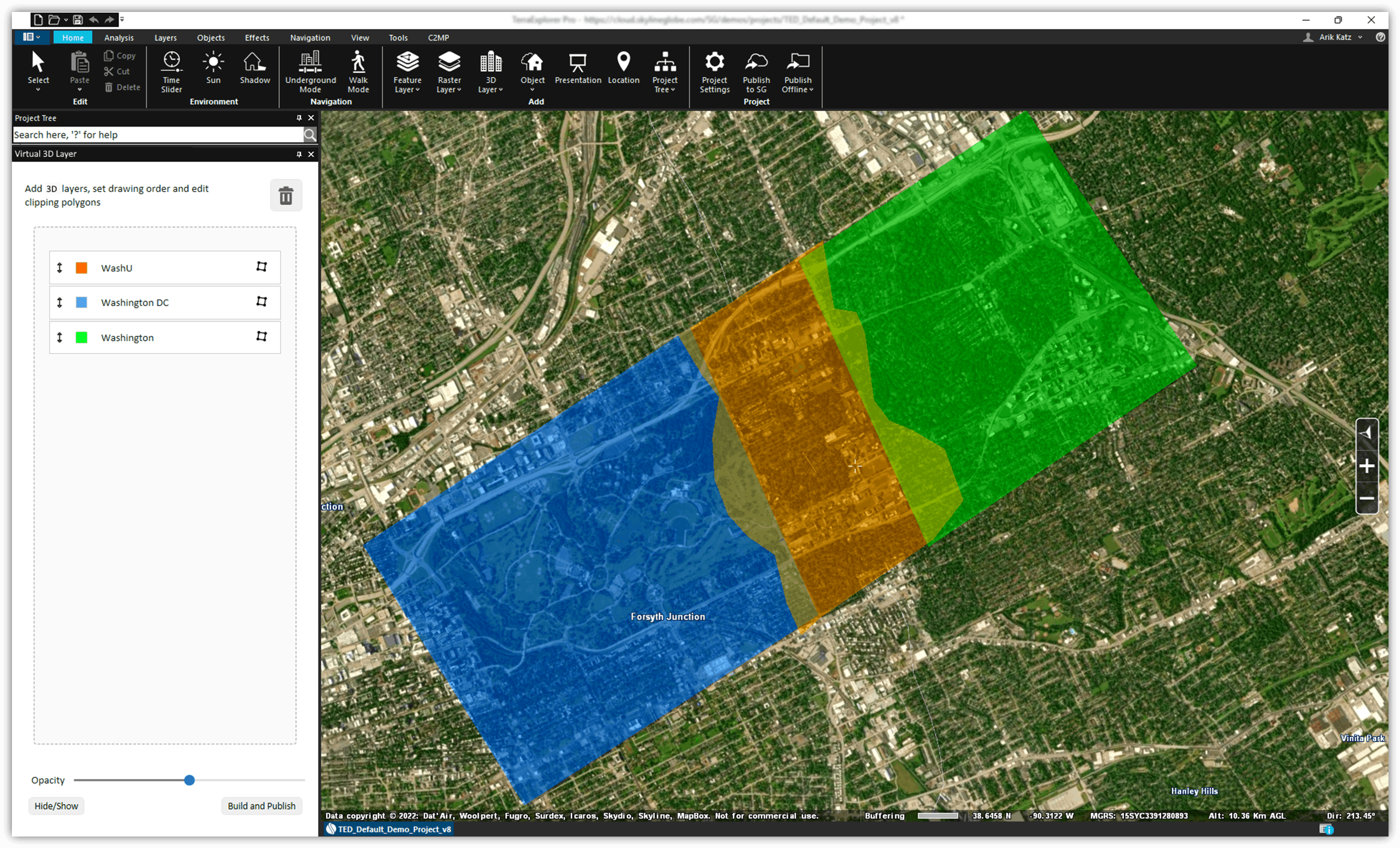Open the Navigation ribbon tab
This screenshot has height=848, width=1400.
310,38
